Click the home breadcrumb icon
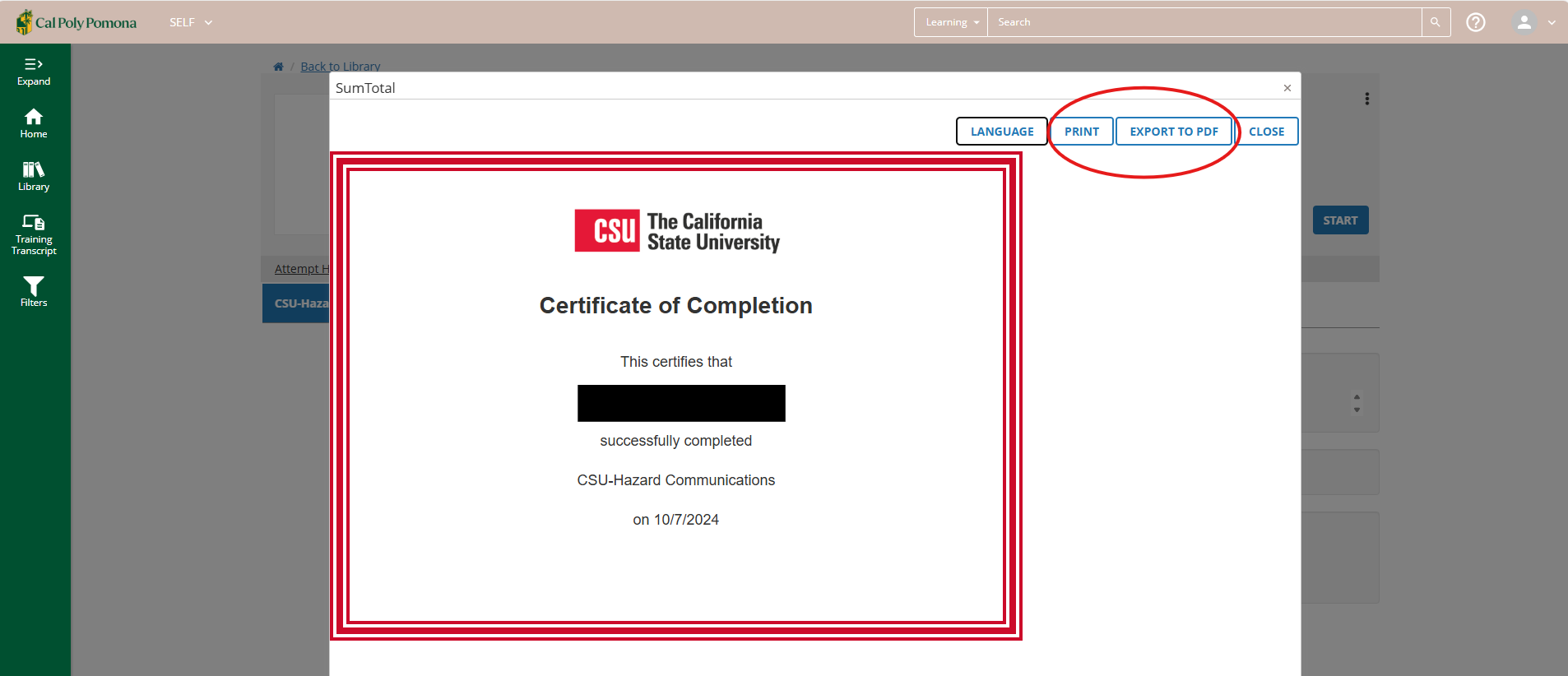Image resolution: width=1568 pixels, height=676 pixels. 278,67
